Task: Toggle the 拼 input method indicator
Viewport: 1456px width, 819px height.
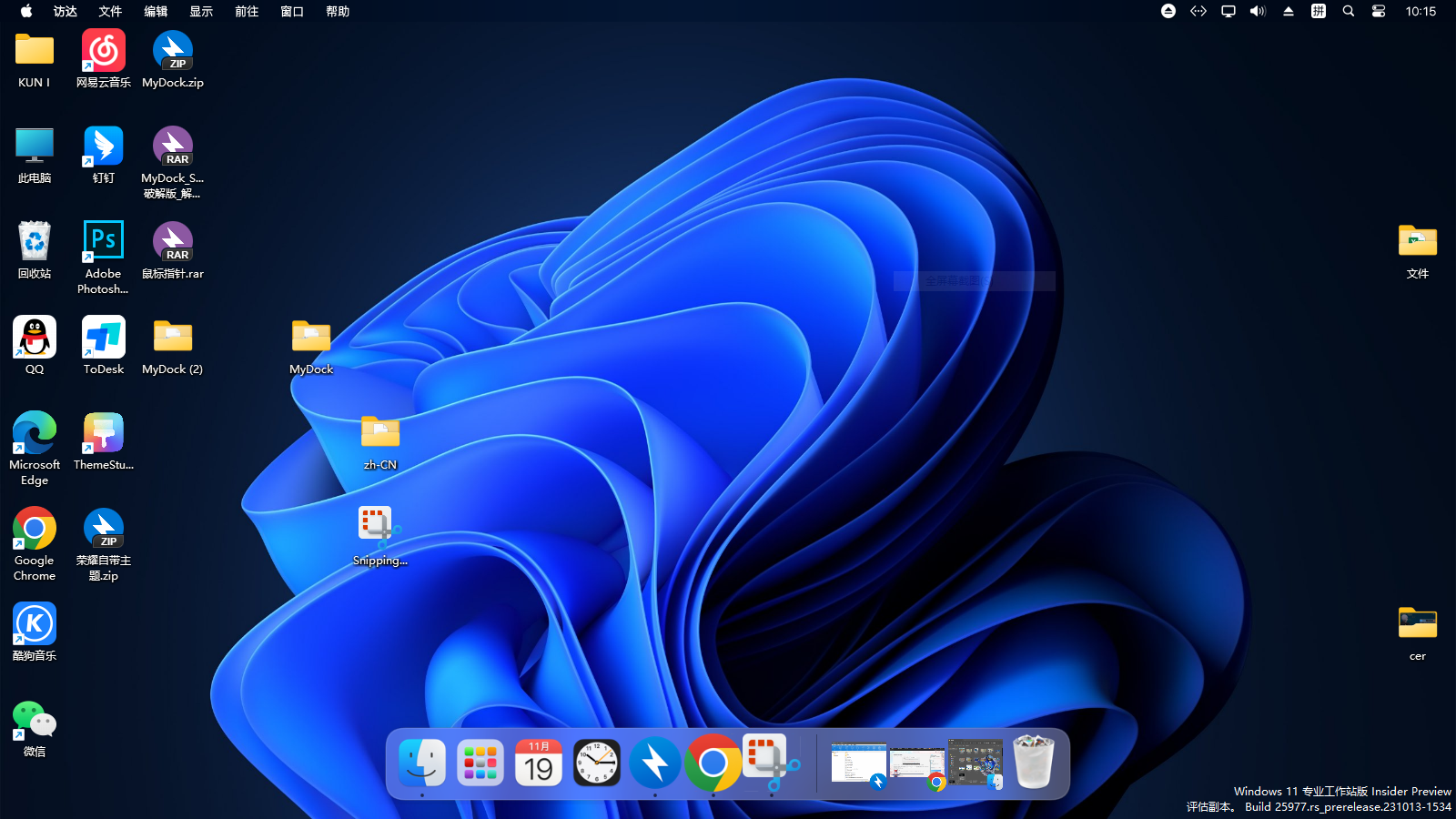Action: [1318, 12]
